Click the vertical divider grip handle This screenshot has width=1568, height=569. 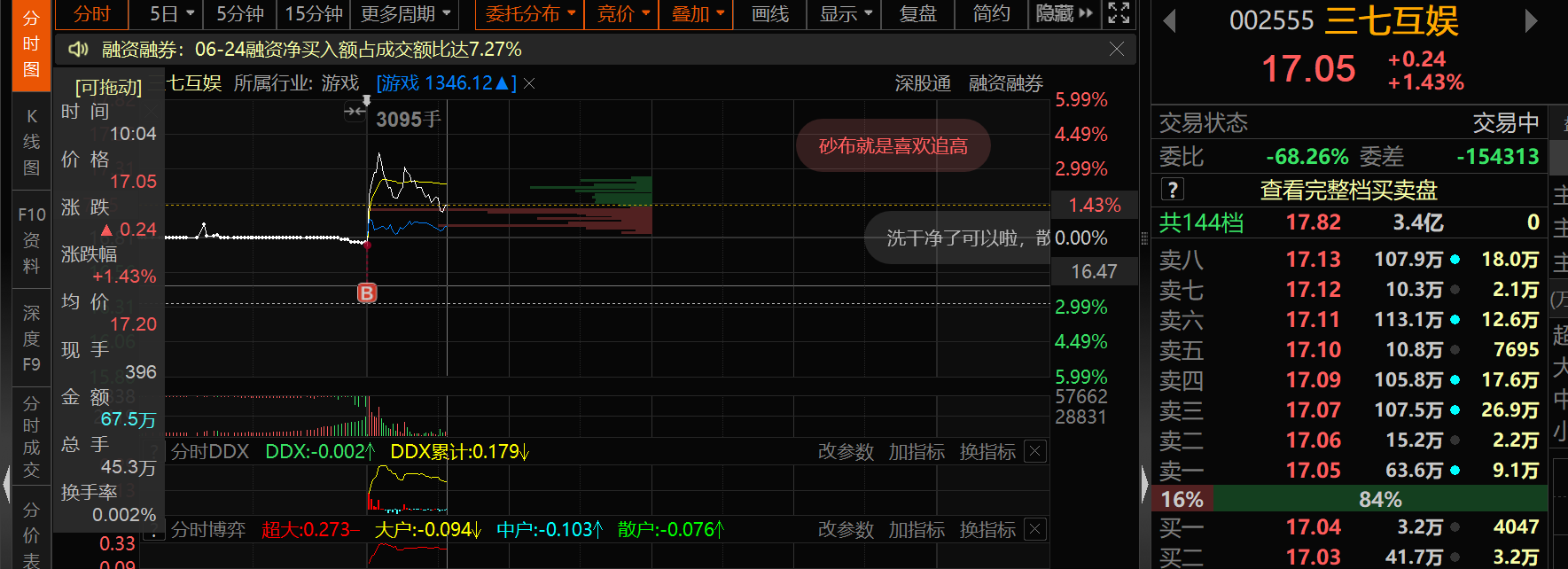[x=1144, y=238]
